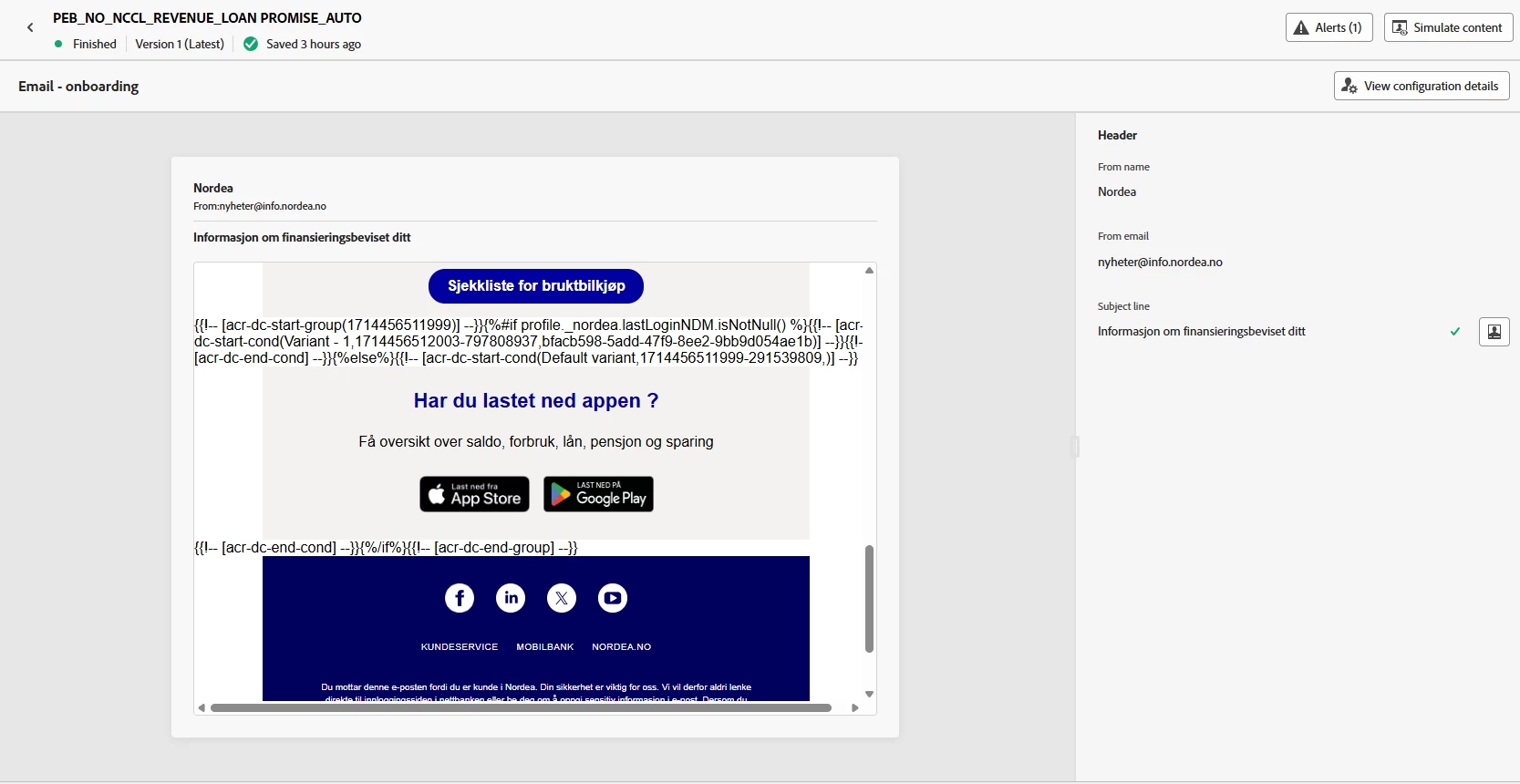This screenshot has width=1520, height=784.
Task: Click the Google Play download badge
Action: coord(598,494)
